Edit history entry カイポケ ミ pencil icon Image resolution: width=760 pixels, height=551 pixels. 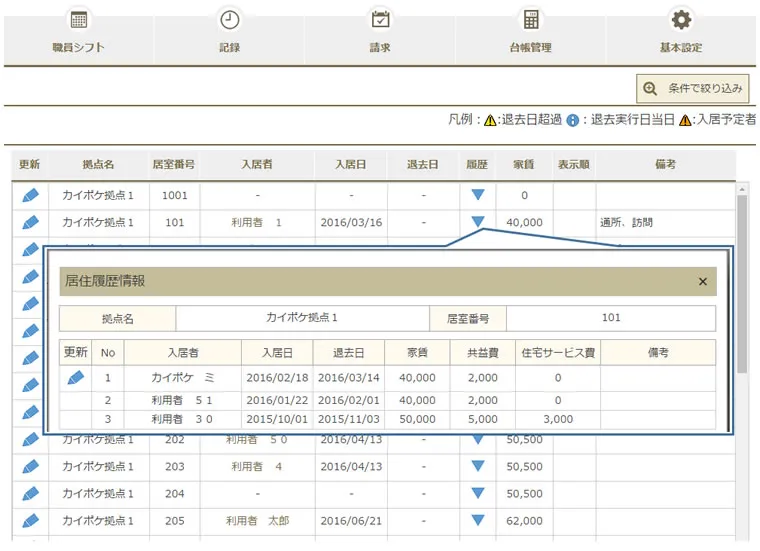point(76,378)
